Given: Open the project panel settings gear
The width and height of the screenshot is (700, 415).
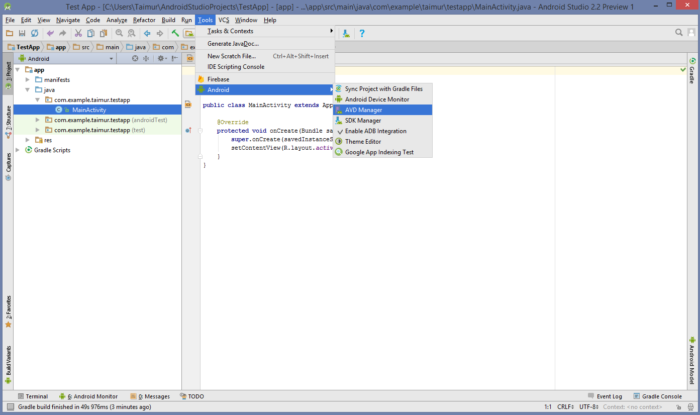Looking at the screenshot, I should 161,59.
